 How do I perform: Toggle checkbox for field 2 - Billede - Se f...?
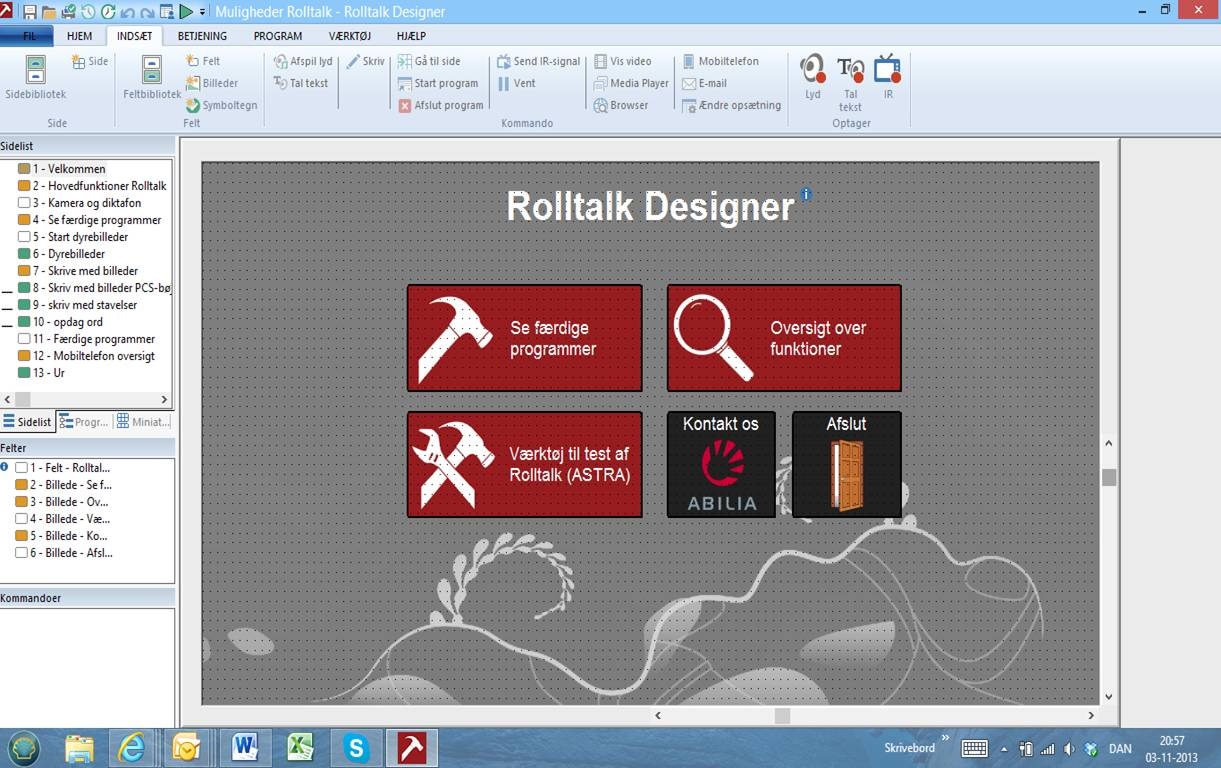(x=21, y=485)
